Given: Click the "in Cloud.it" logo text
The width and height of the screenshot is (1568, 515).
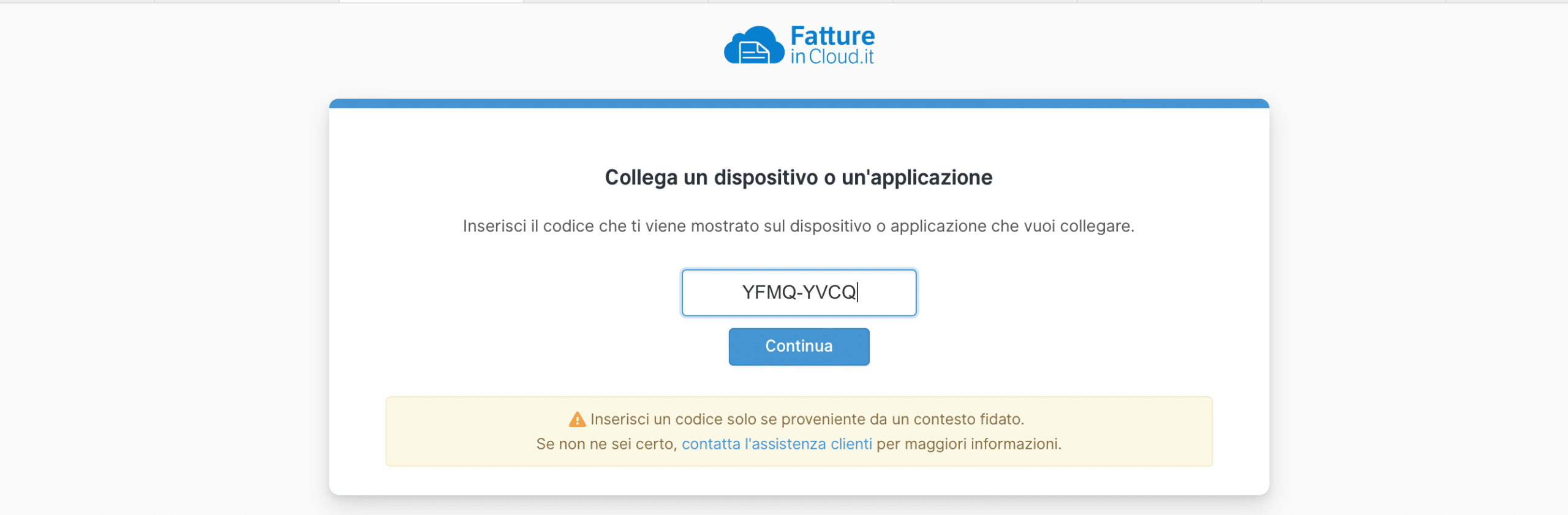Looking at the screenshot, I should 832,57.
